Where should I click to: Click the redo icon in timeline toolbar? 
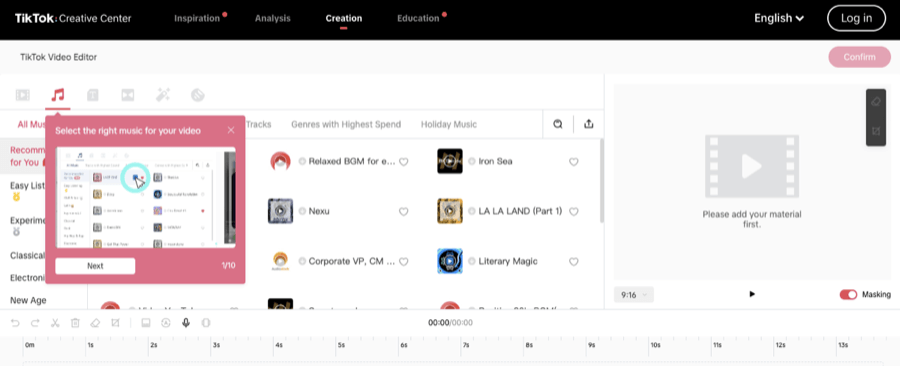[x=35, y=323]
